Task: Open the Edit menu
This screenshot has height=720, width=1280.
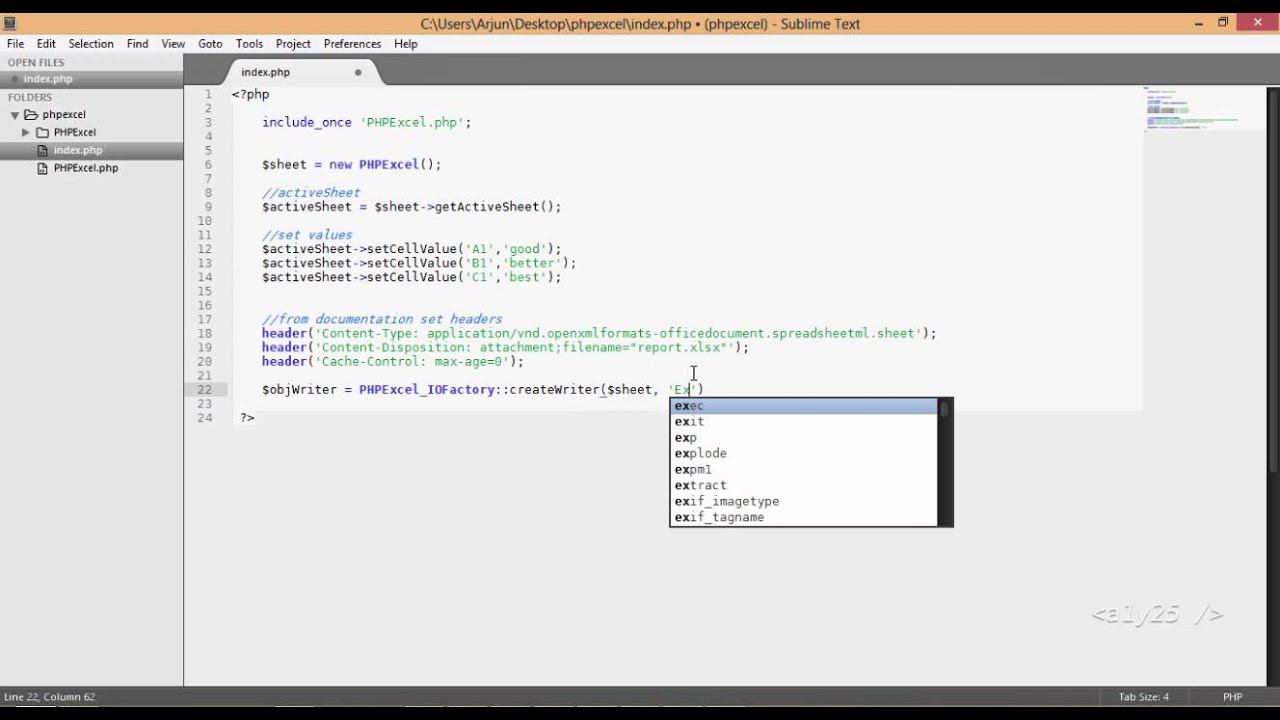Action: (x=46, y=44)
